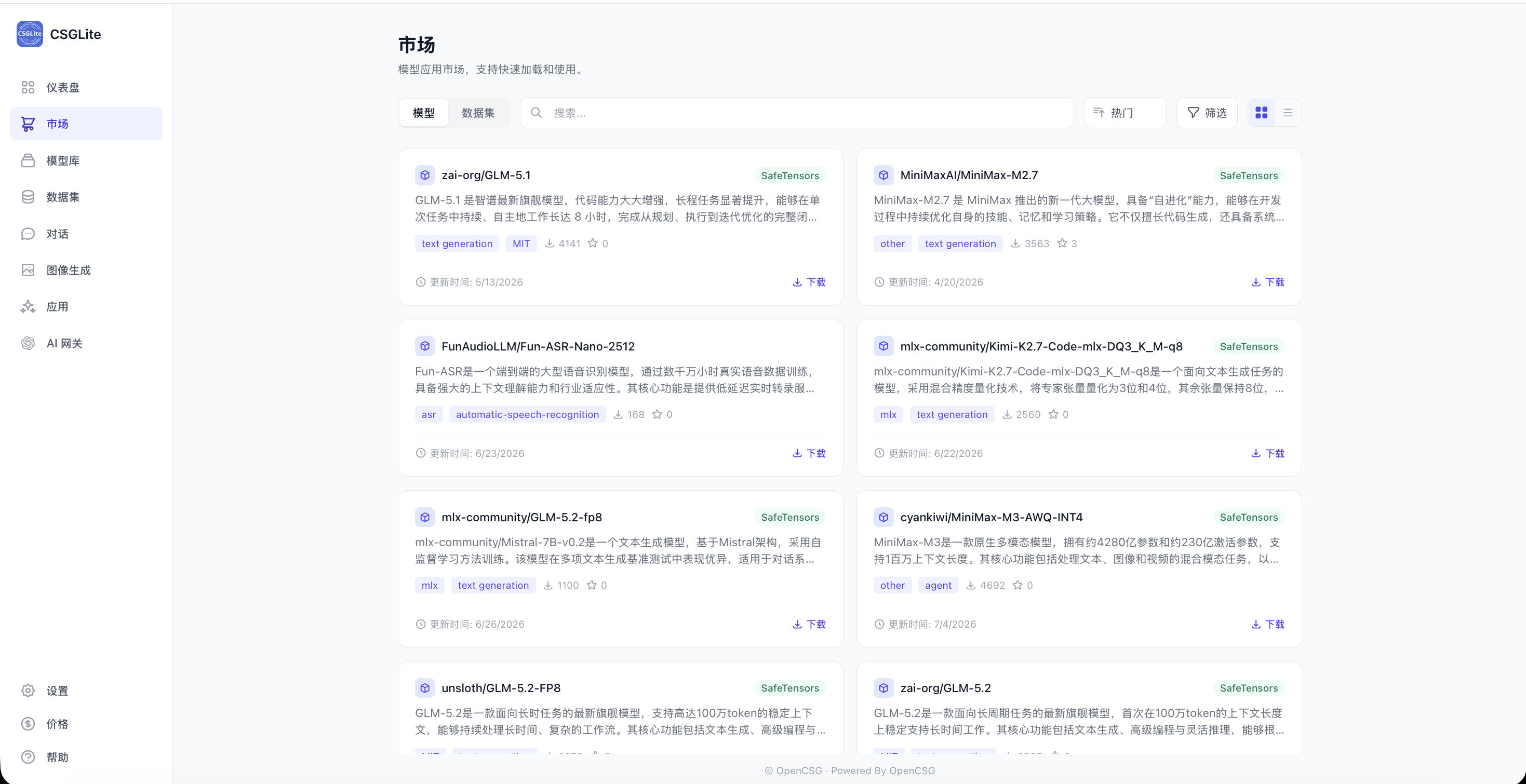Open mlx-community/Kimi-K2.7-Code-mlx-DQ3_K_M-q8 title
Screen dimensions: 1526x784
[1041, 346]
